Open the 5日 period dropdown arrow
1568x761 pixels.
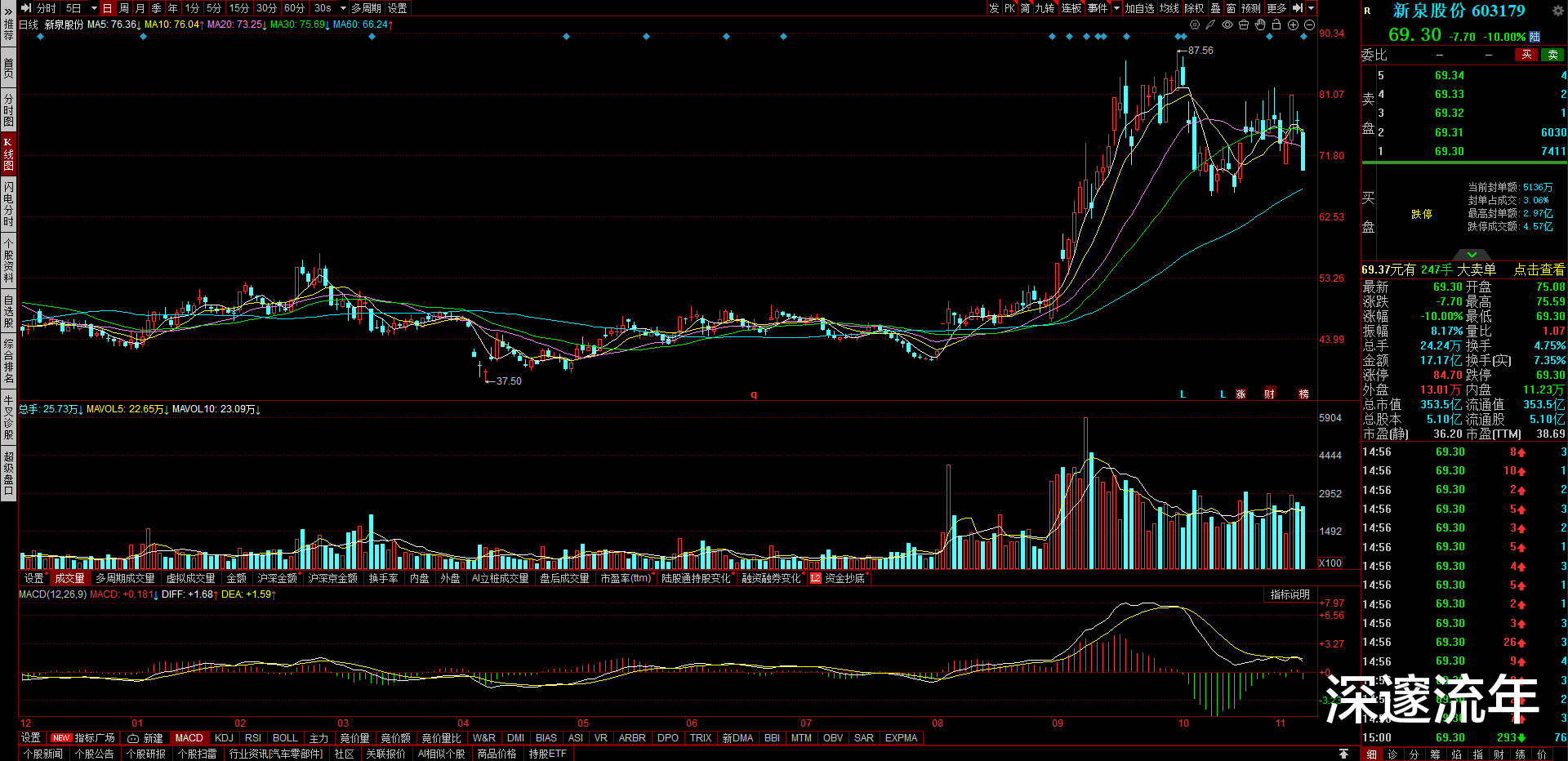point(94,8)
